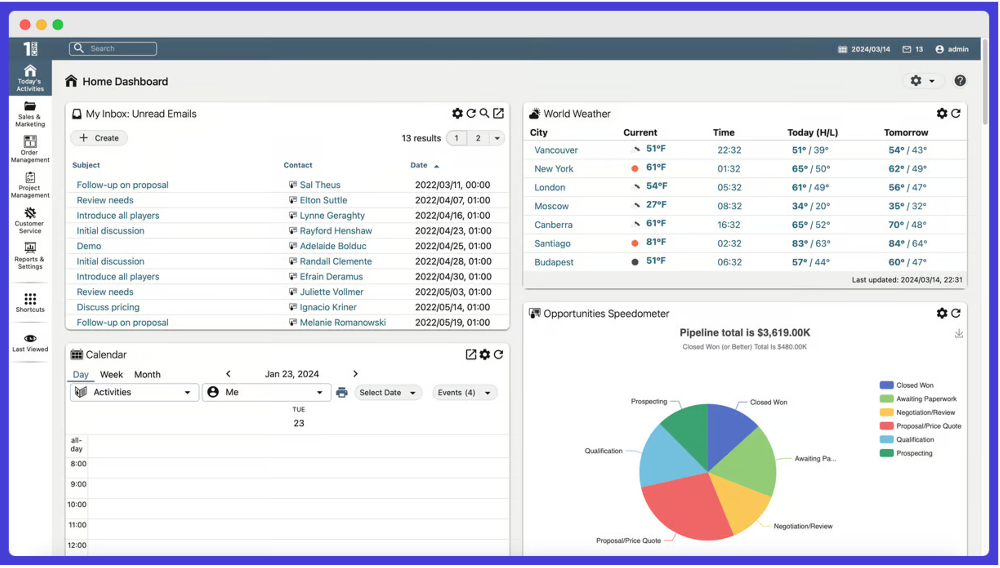Screen dimensions: 1000x568
Task: Toggle Qualification legend entry
Action: [907, 439]
